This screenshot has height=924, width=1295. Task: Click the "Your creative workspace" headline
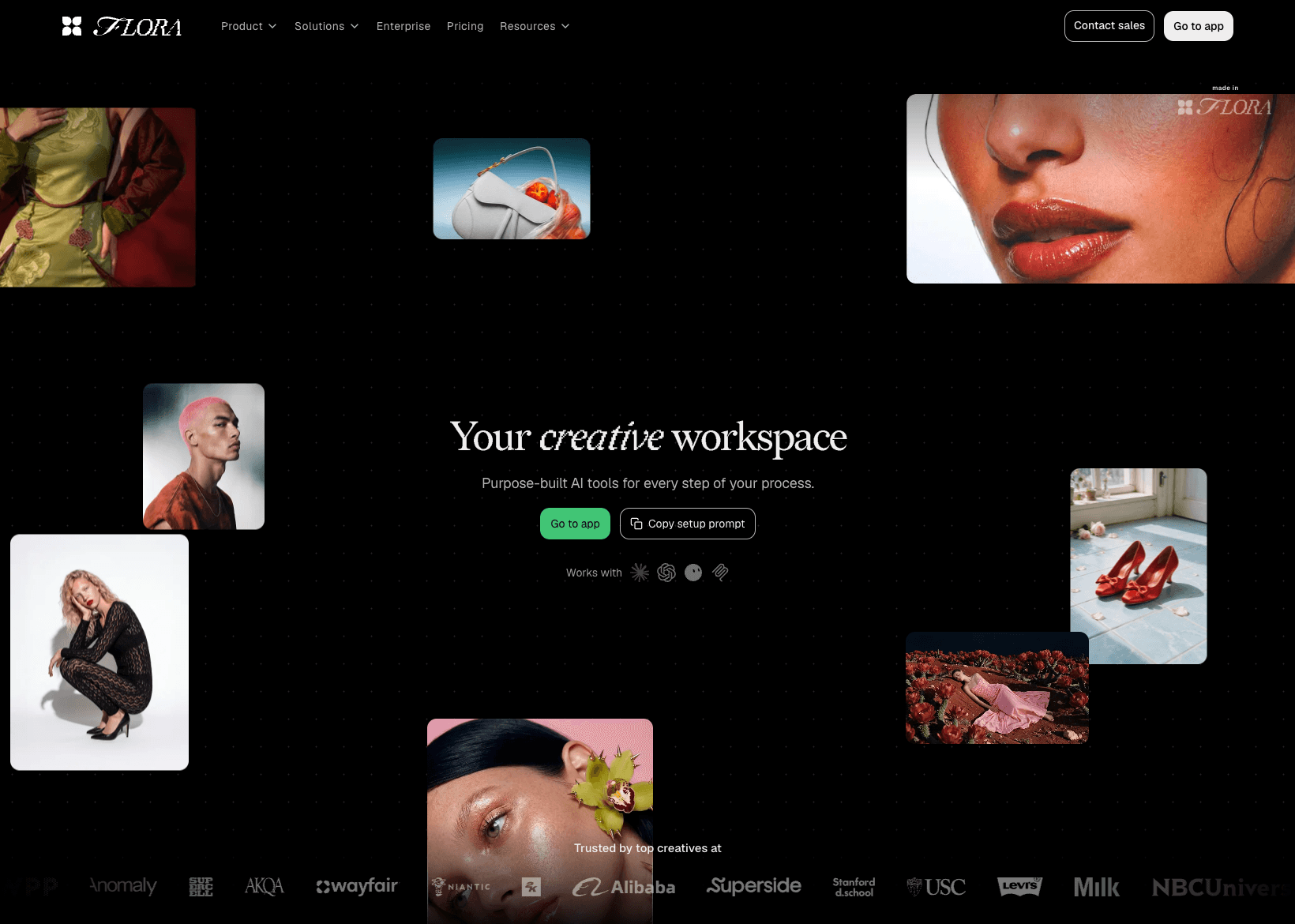coord(648,437)
